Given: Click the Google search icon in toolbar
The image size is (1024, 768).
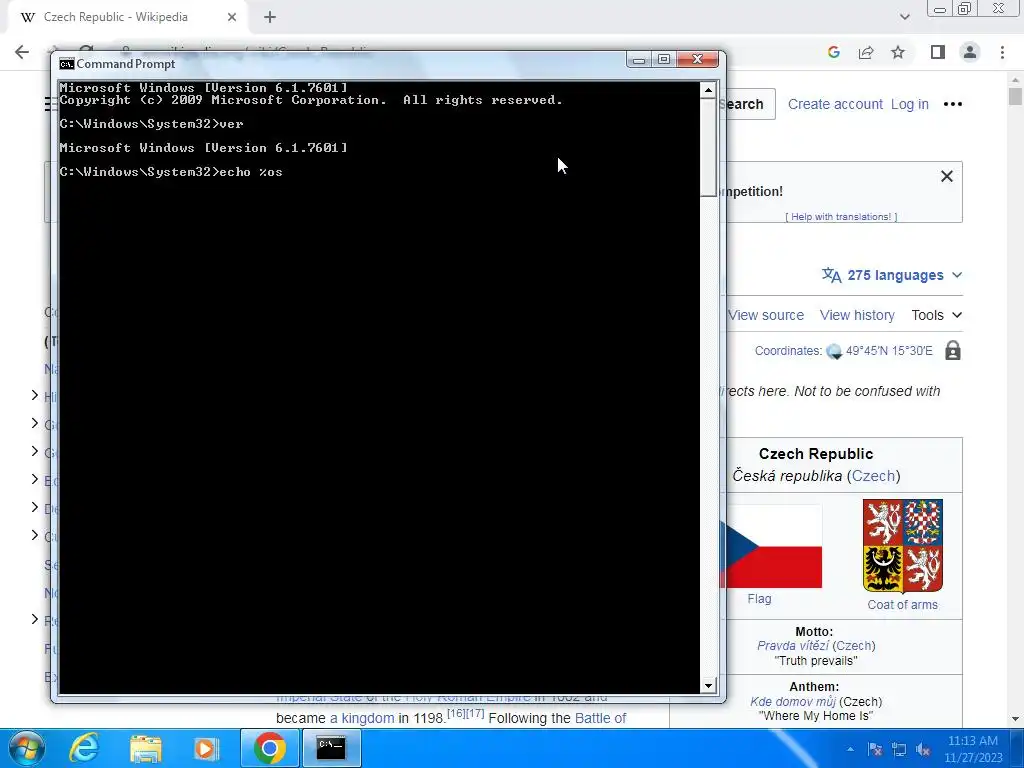Looking at the screenshot, I should pos(833,52).
